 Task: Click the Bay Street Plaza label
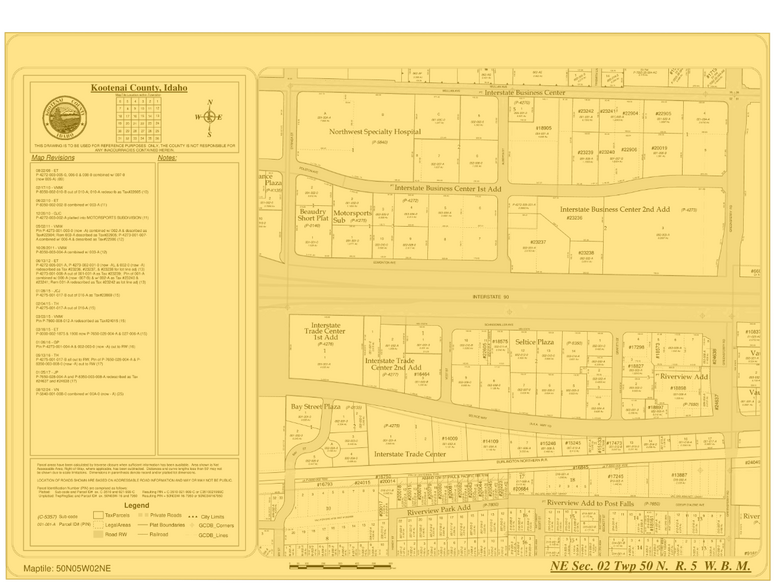(x=316, y=407)
